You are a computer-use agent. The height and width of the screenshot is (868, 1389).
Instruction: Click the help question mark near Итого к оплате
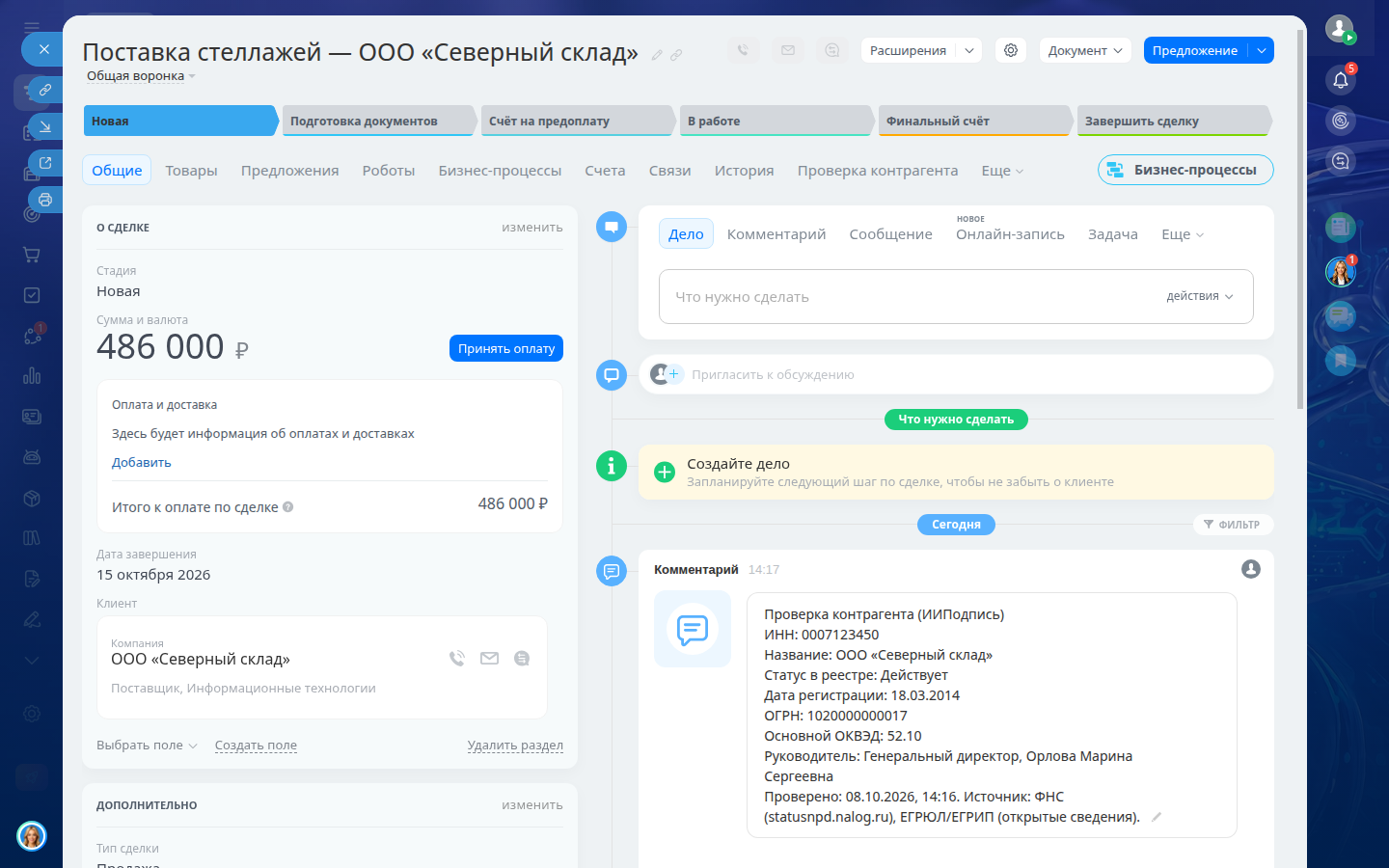coord(287,507)
